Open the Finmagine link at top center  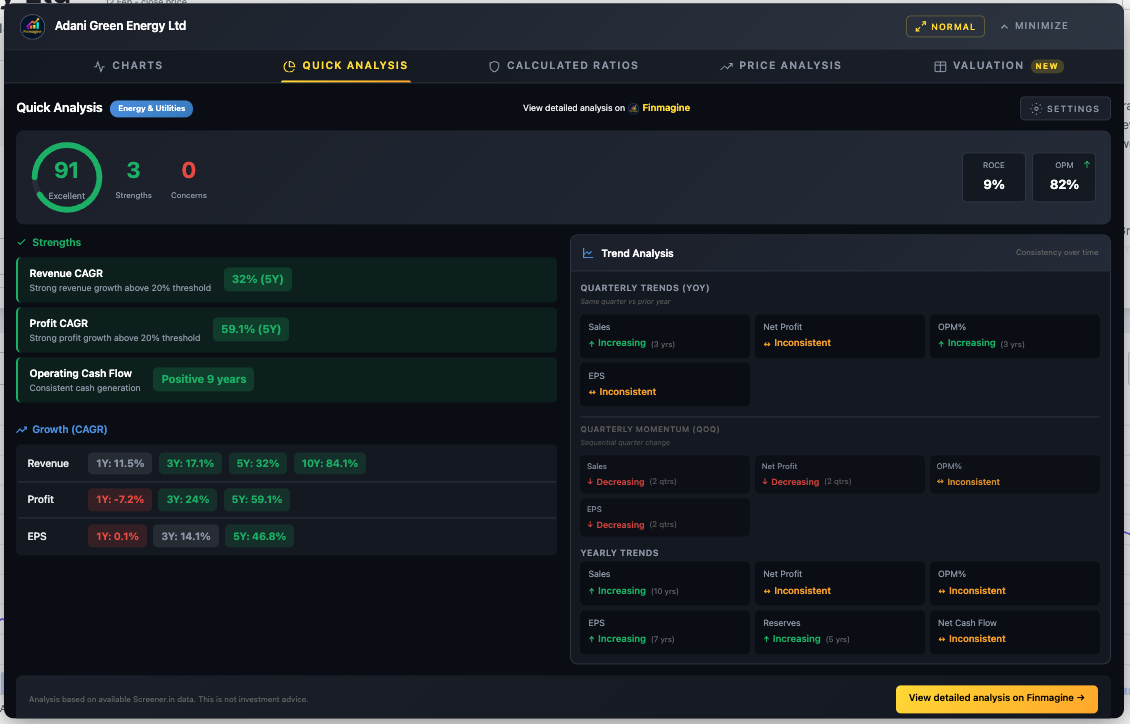[666, 108]
